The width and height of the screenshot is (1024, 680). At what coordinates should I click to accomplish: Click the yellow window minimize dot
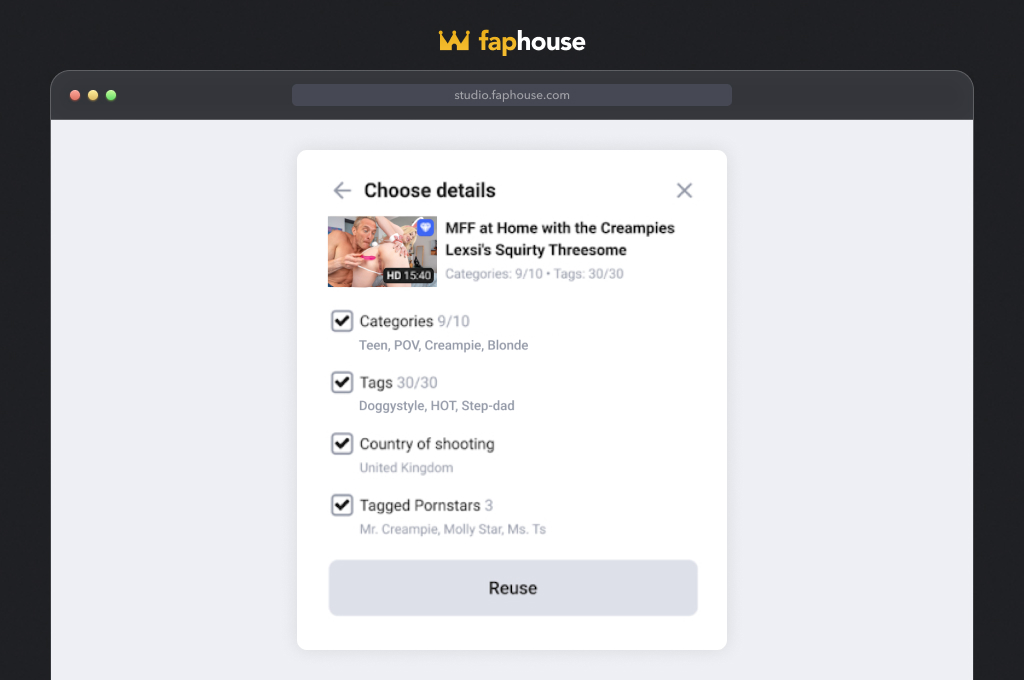(93, 95)
